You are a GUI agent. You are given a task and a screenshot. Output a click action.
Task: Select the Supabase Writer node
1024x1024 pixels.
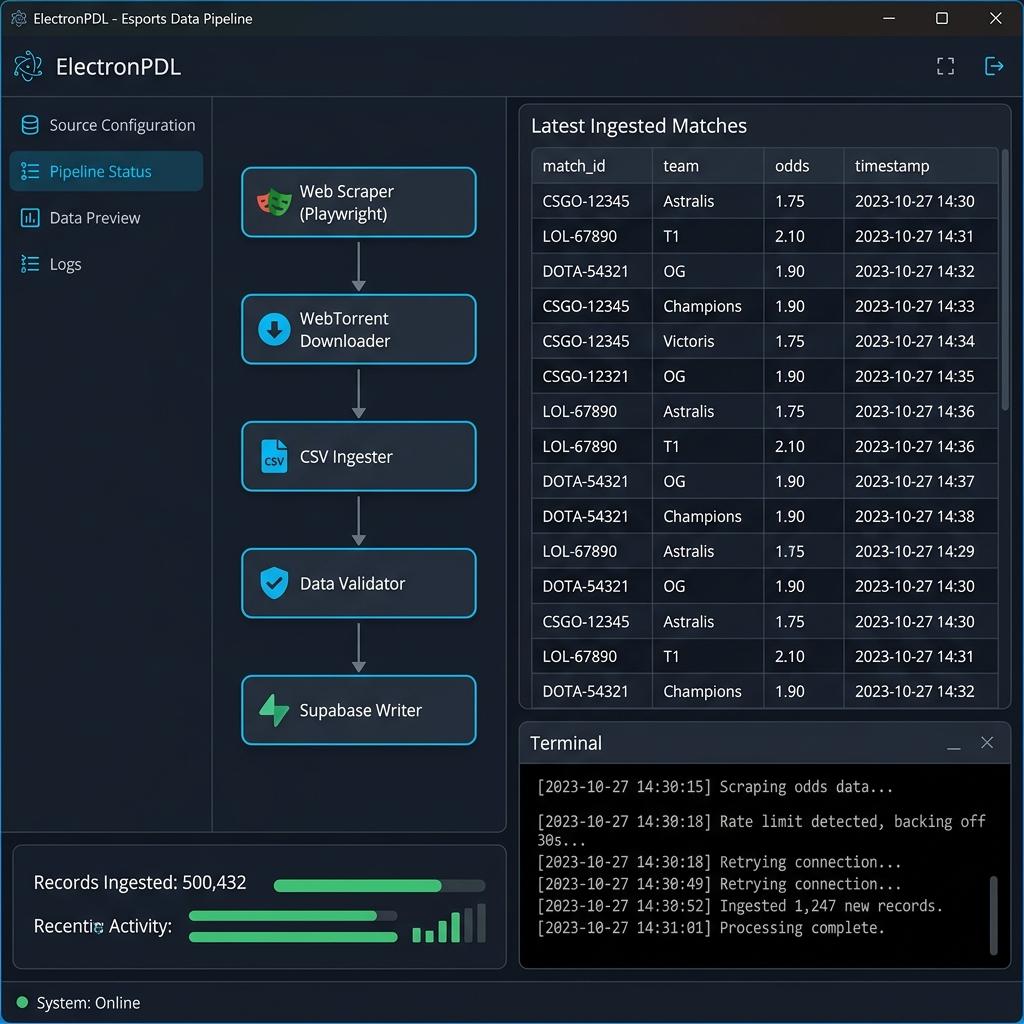pos(359,710)
